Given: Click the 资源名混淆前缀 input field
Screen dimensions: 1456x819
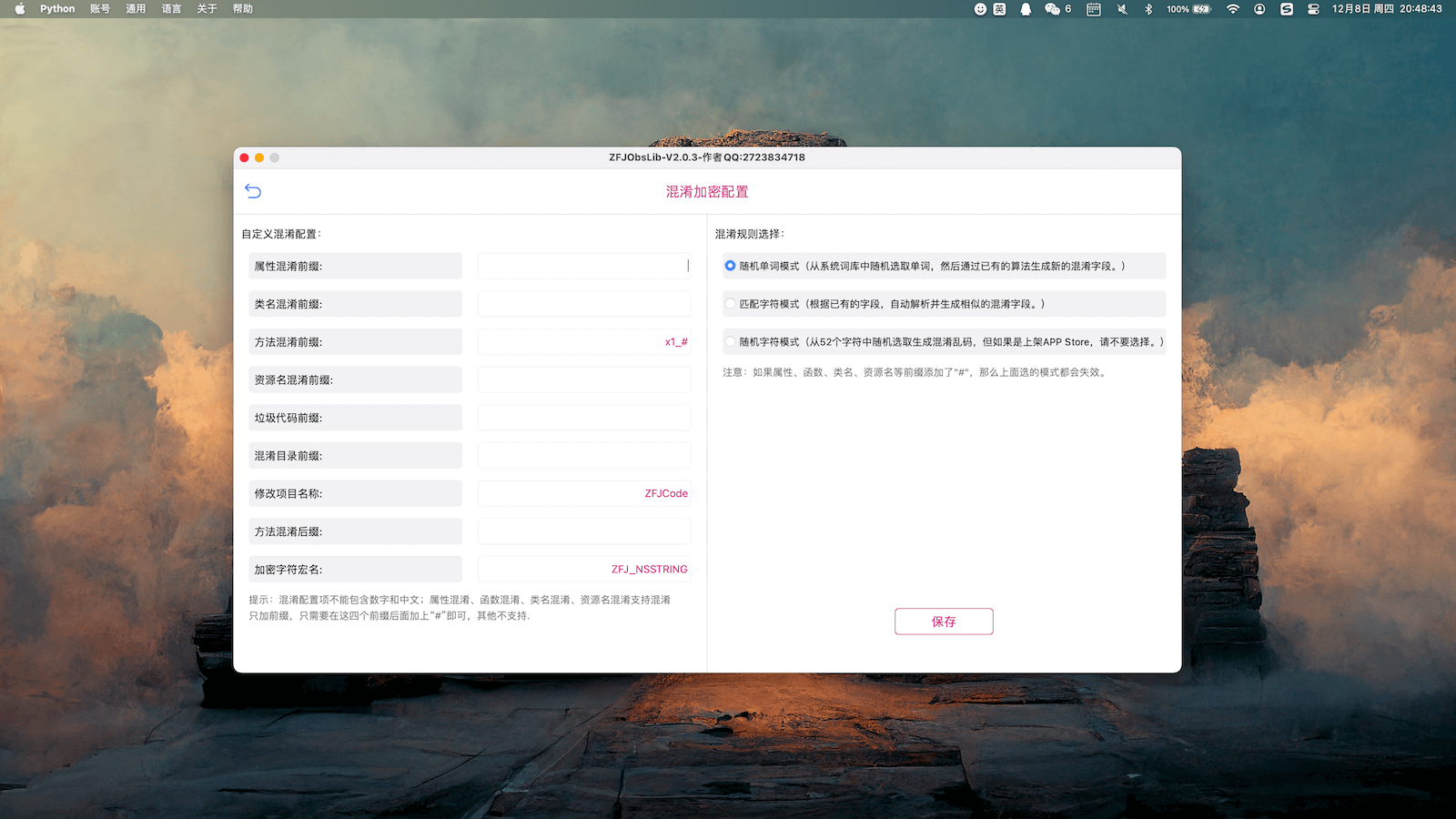Looking at the screenshot, I should [x=584, y=379].
